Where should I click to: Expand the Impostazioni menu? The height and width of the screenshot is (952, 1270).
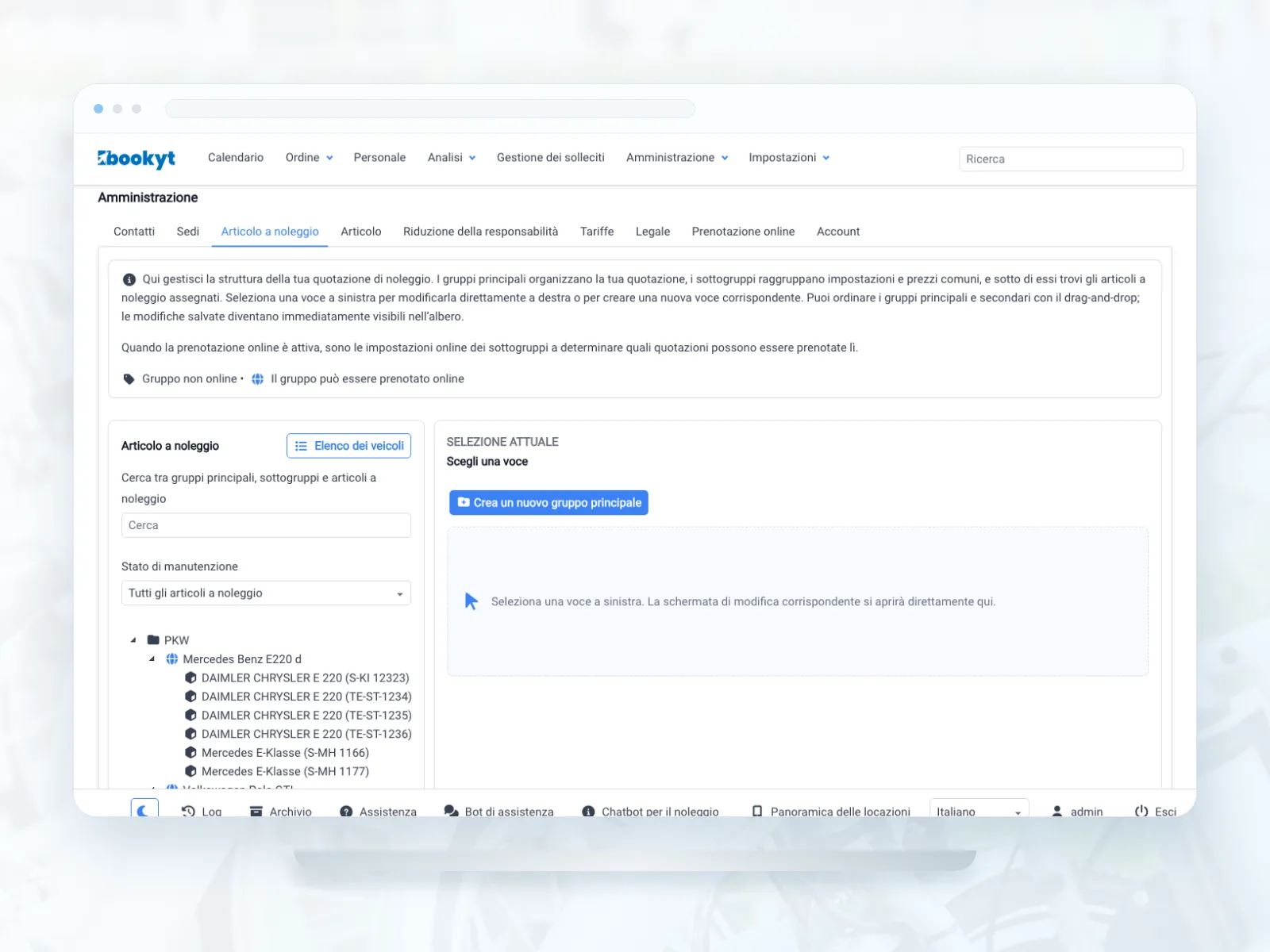[x=789, y=158]
